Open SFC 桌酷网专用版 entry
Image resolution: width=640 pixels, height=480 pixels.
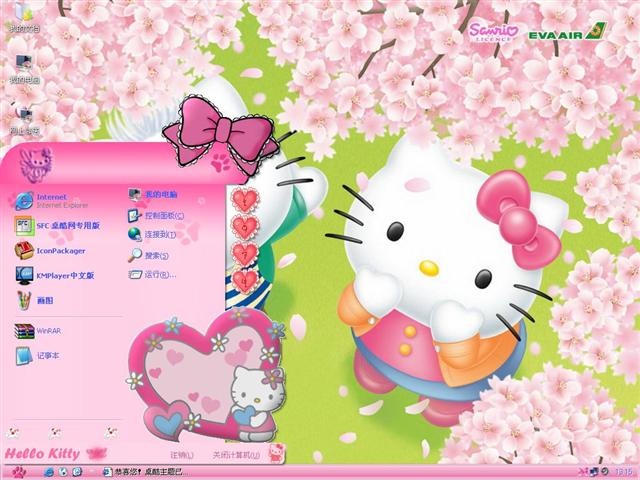point(57,226)
